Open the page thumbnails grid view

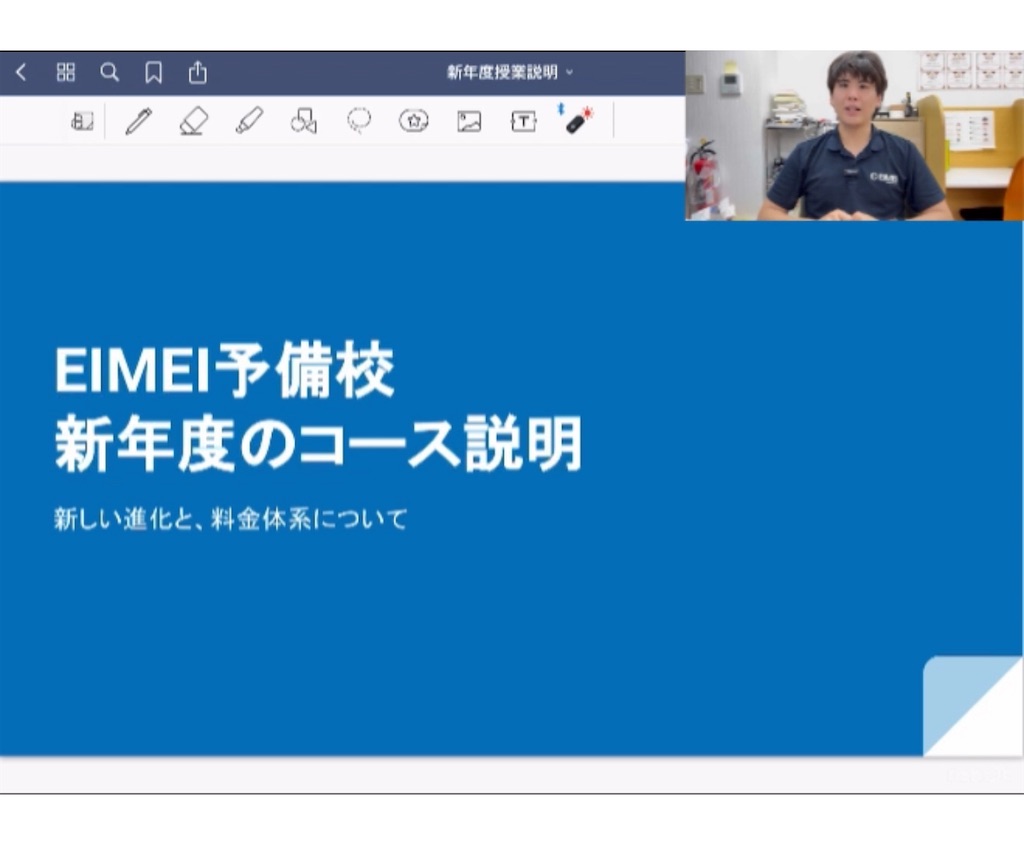[65, 72]
